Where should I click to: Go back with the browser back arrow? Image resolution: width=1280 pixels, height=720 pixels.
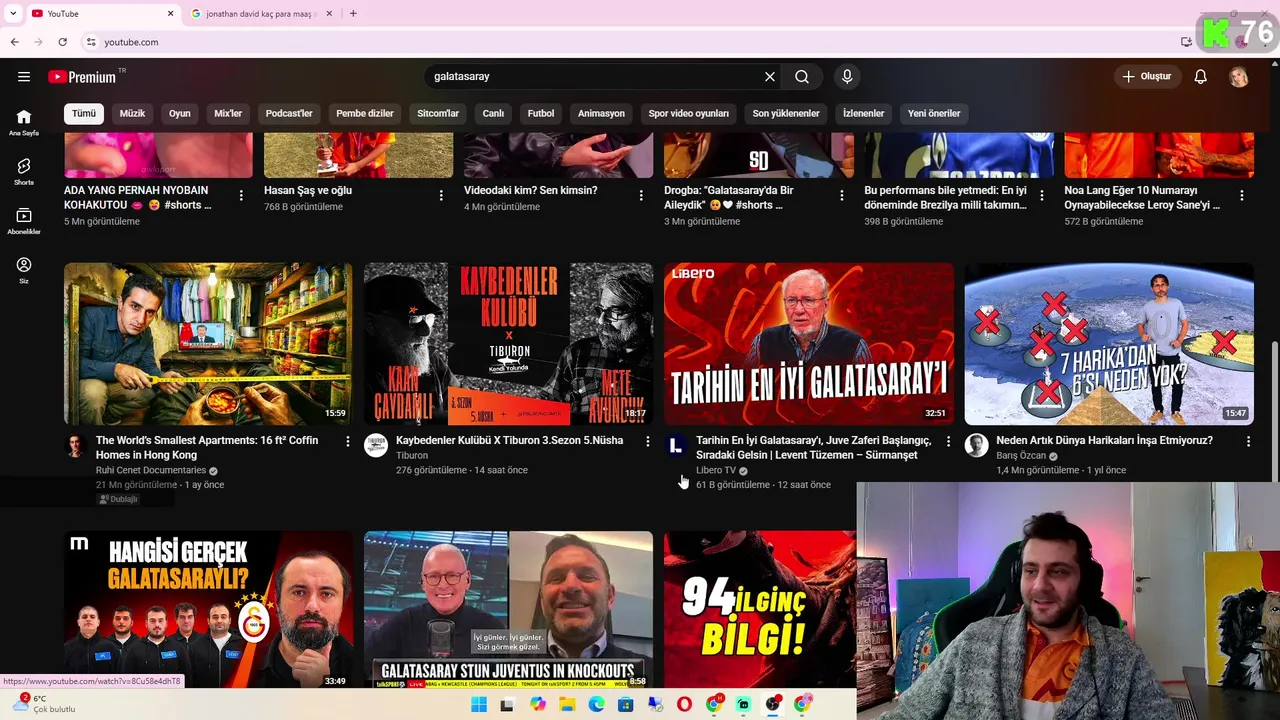coord(14,42)
